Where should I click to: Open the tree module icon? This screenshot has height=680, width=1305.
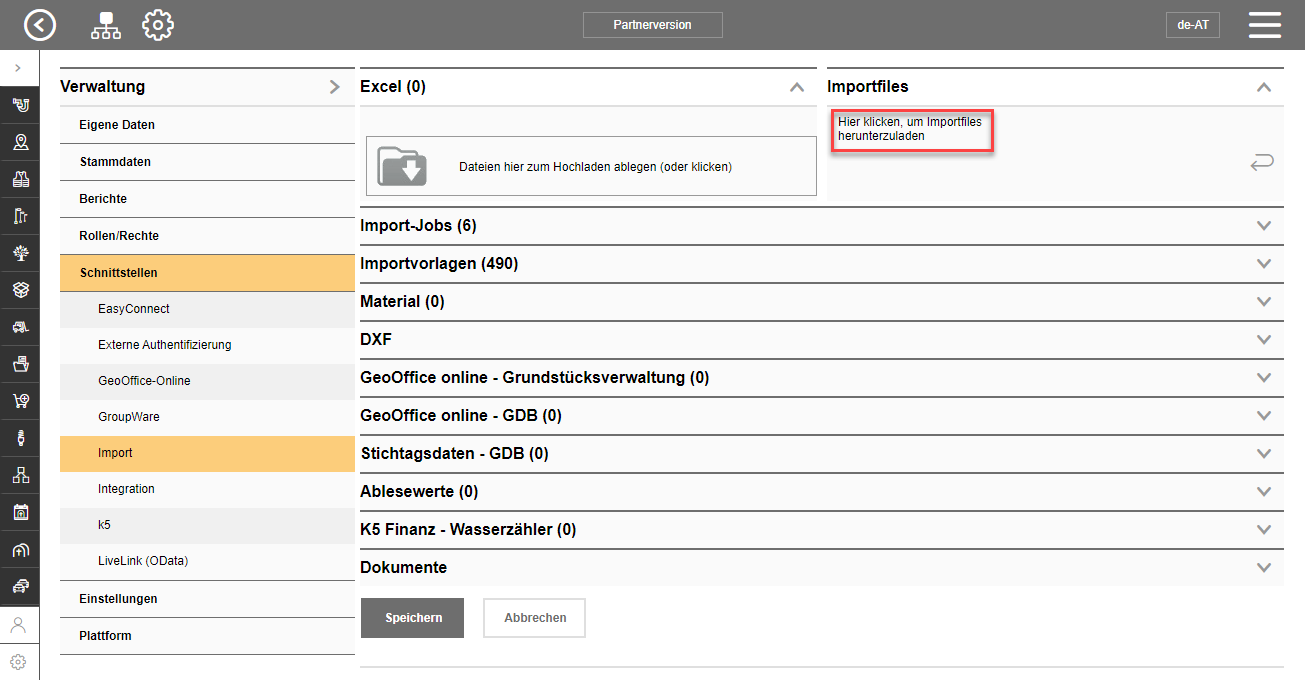pos(20,253)
